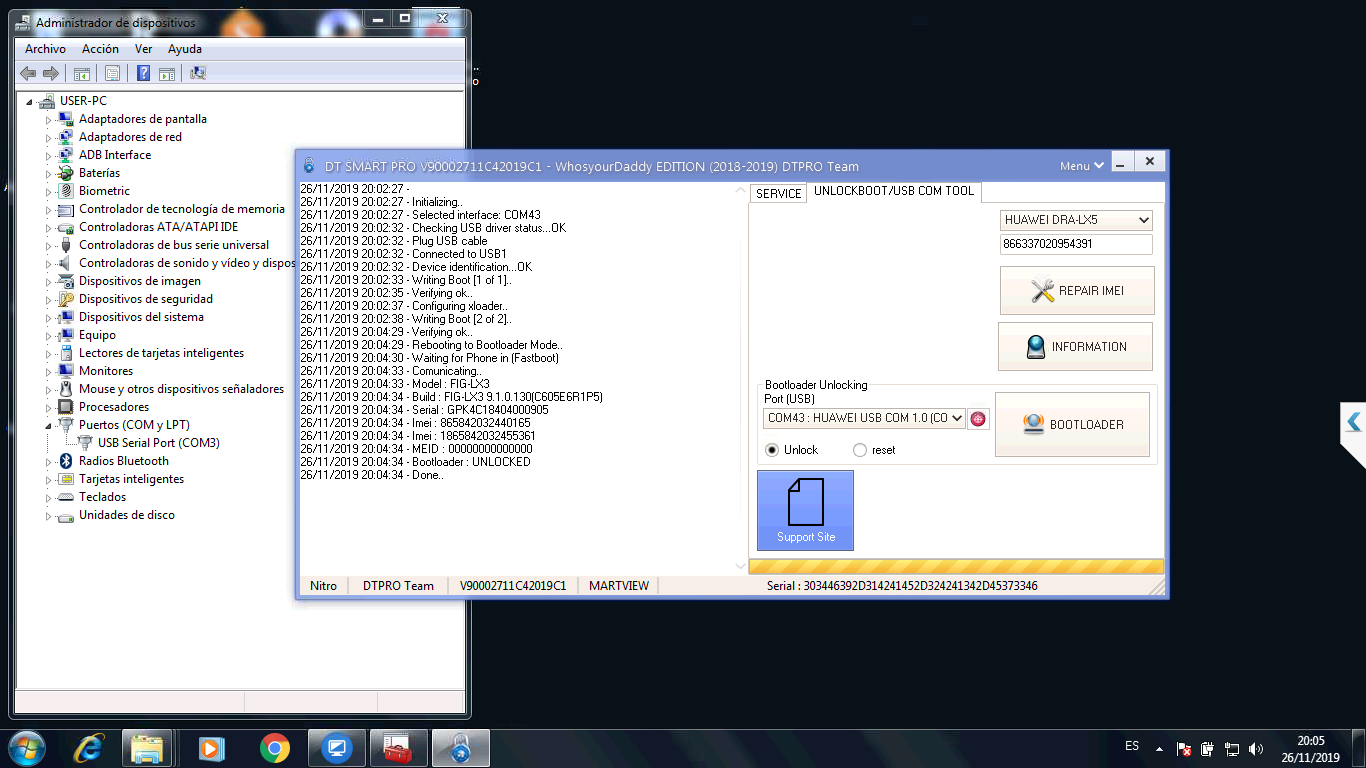Click the yellow striped progress bar
Screen dimensions: 1366x768
tap(956, 566)
